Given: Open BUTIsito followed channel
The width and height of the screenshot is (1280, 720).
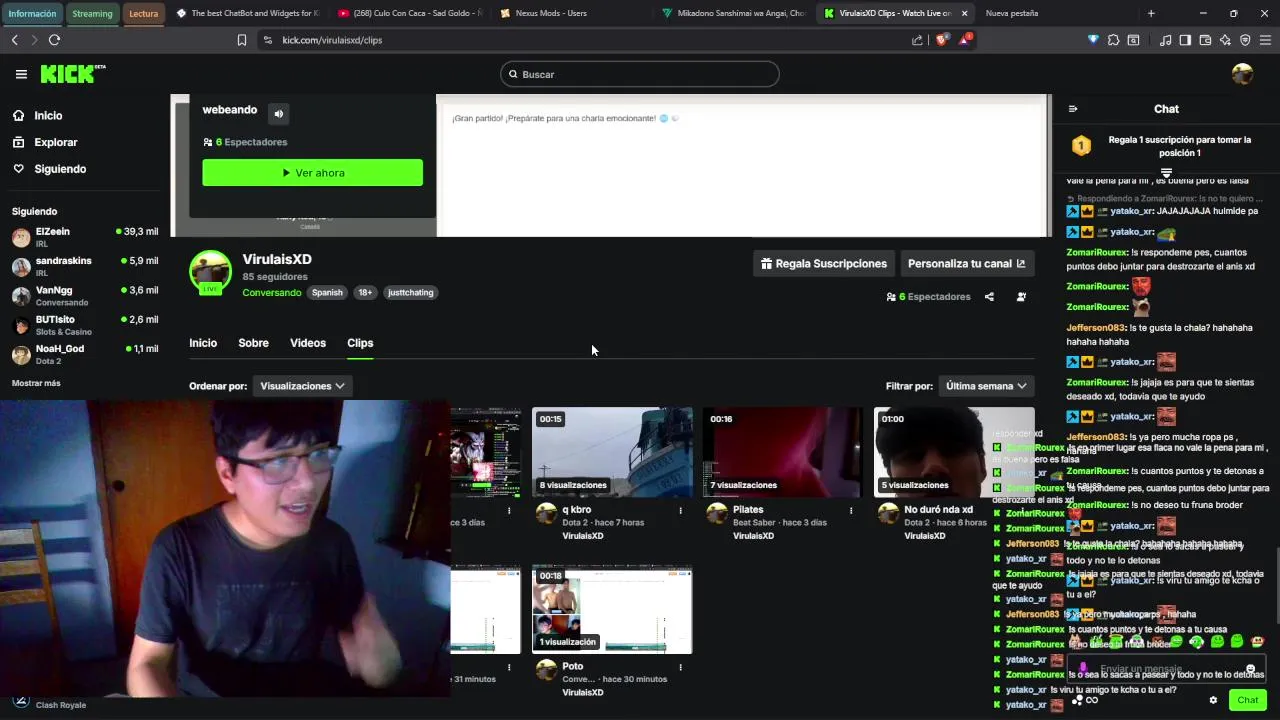Looking at the screenshot, I should click(84, 325).
